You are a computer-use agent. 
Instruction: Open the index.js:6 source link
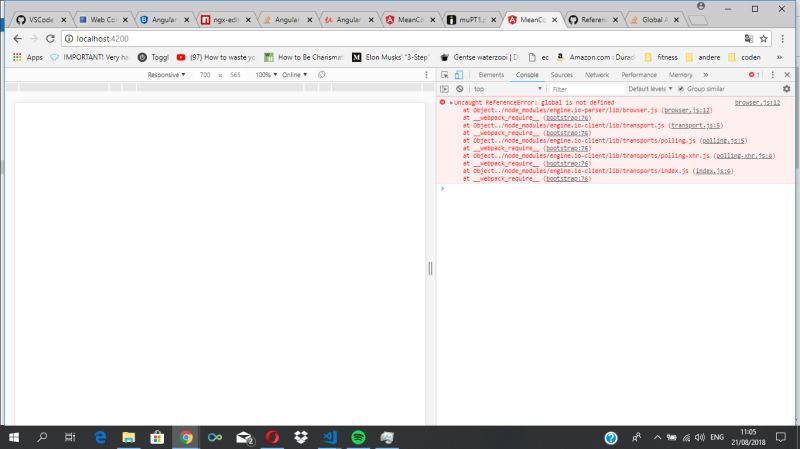(x=713, y=171)
